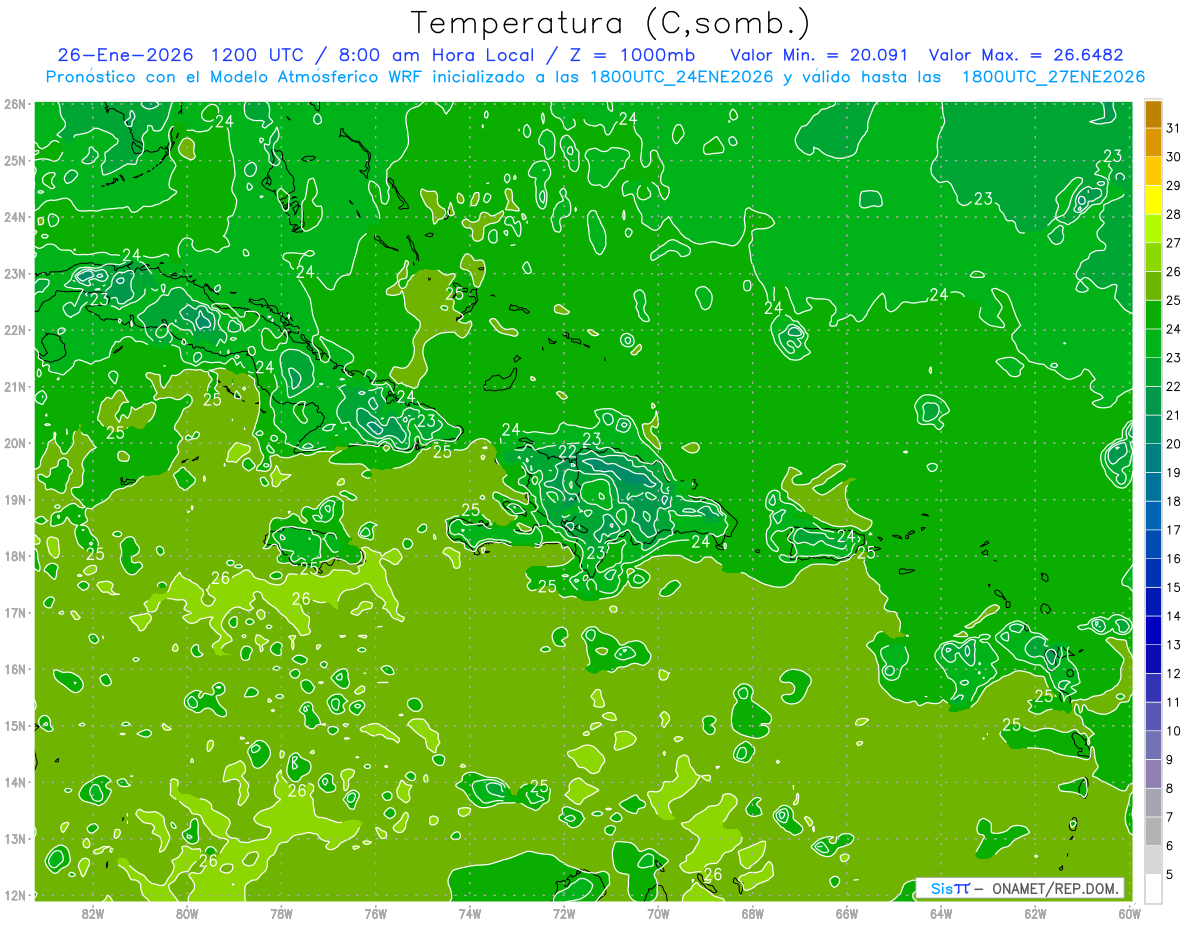Pick the yellow swatch between 28 and 29

[1154, 200]
